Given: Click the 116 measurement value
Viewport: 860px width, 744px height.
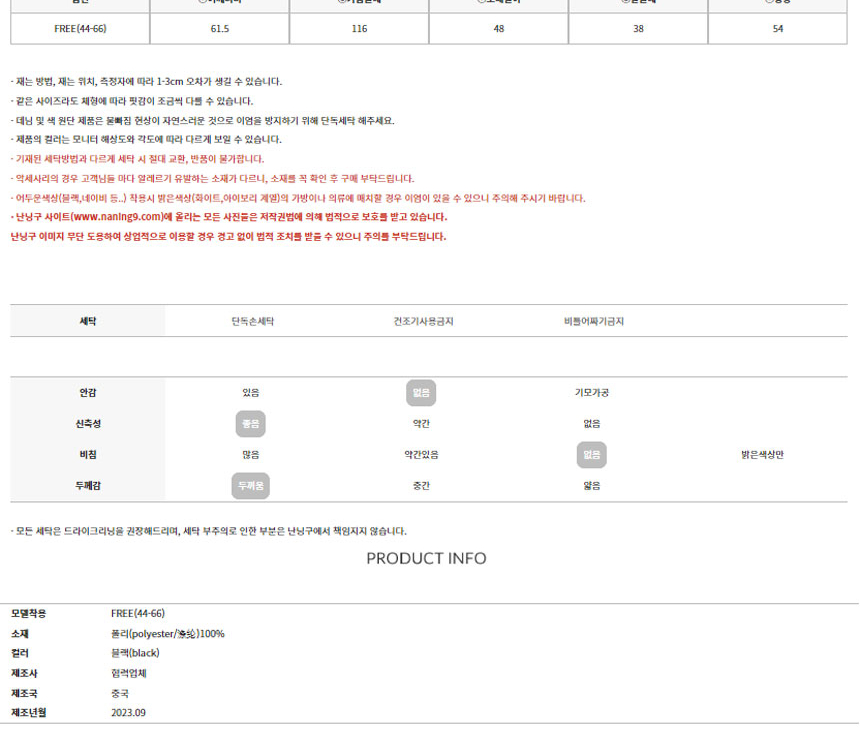Looking at the screenshot, I should (x=359, y=29).
